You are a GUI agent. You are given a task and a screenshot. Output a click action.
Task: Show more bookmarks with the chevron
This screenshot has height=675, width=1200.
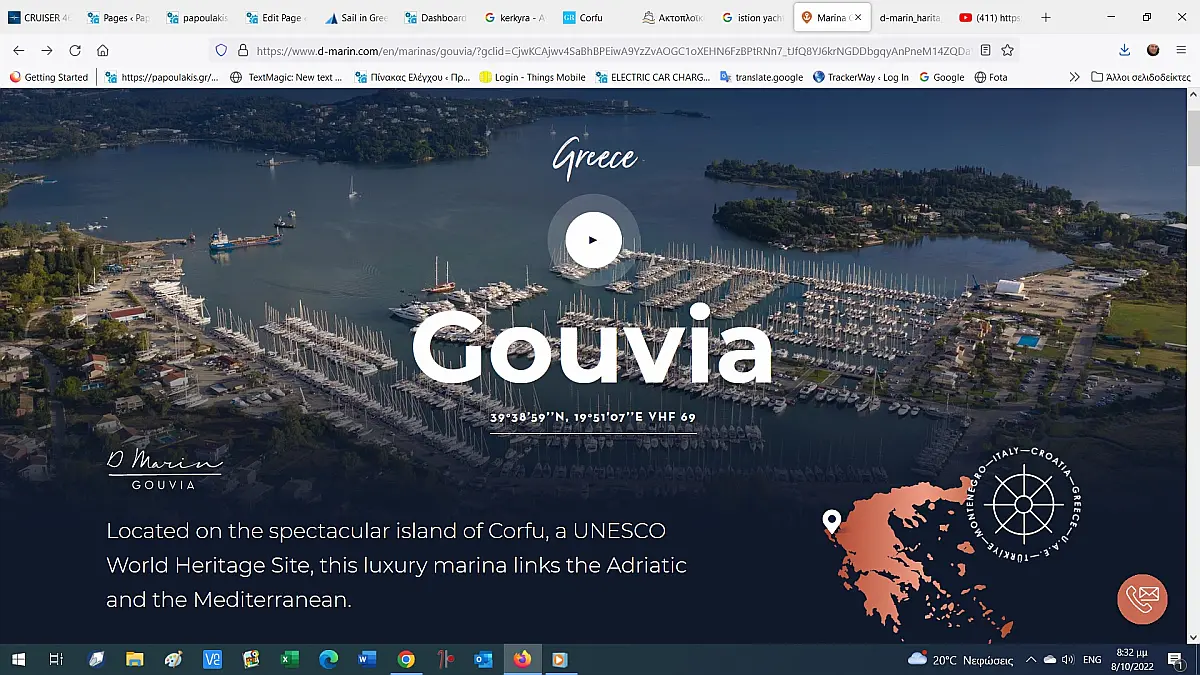click(1074, 77)
